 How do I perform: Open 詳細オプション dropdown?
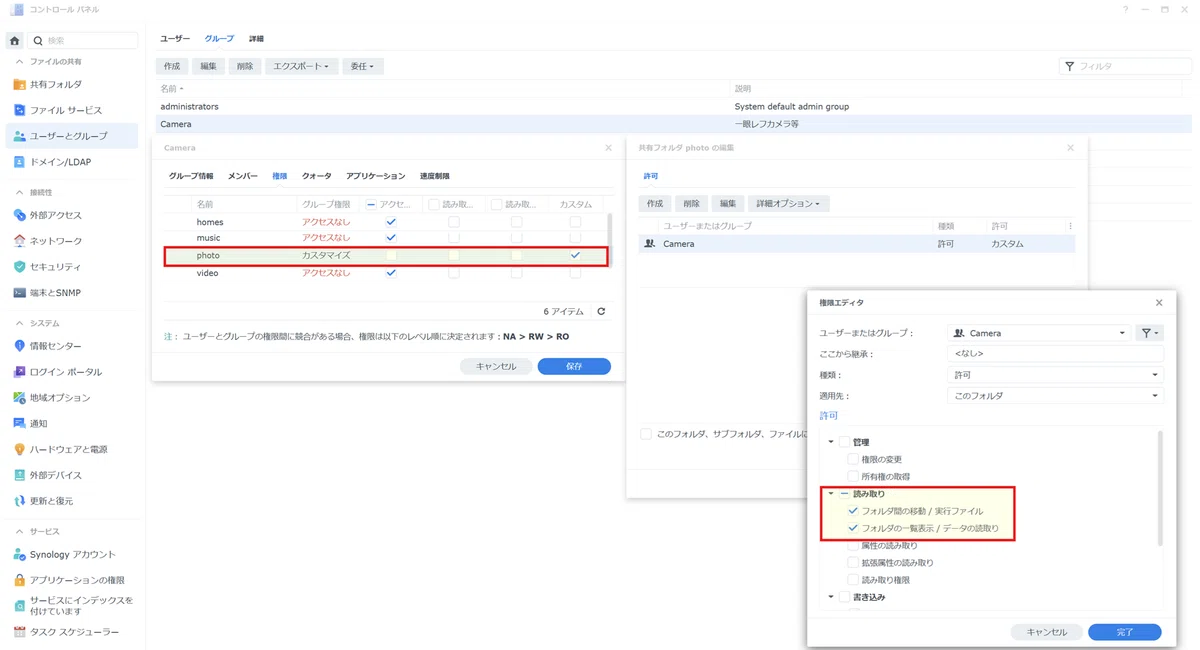pyautogui.click(x=789, y=204)
